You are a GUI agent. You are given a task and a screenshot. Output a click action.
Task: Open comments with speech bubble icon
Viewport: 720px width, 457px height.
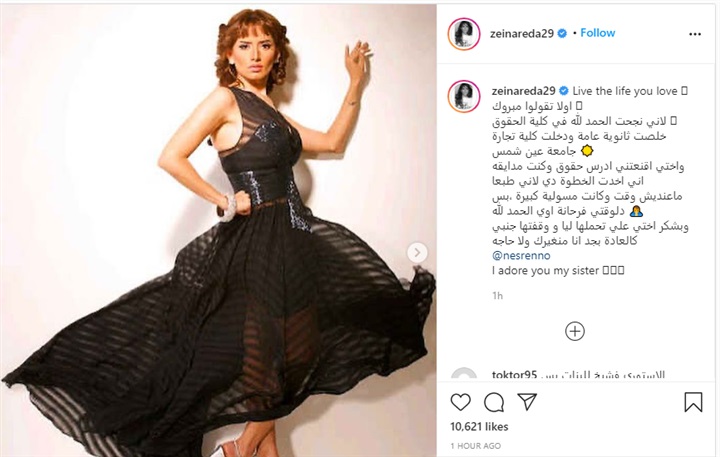pos(494,402)
